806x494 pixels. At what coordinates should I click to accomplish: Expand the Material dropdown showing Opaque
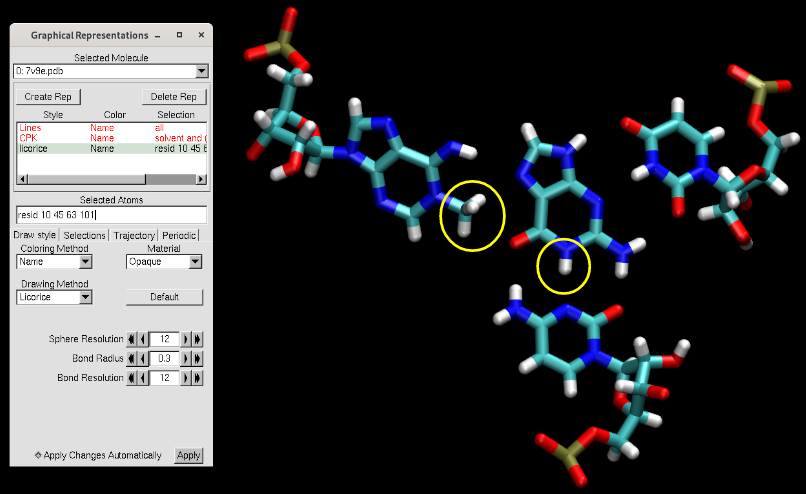point(194,262)
